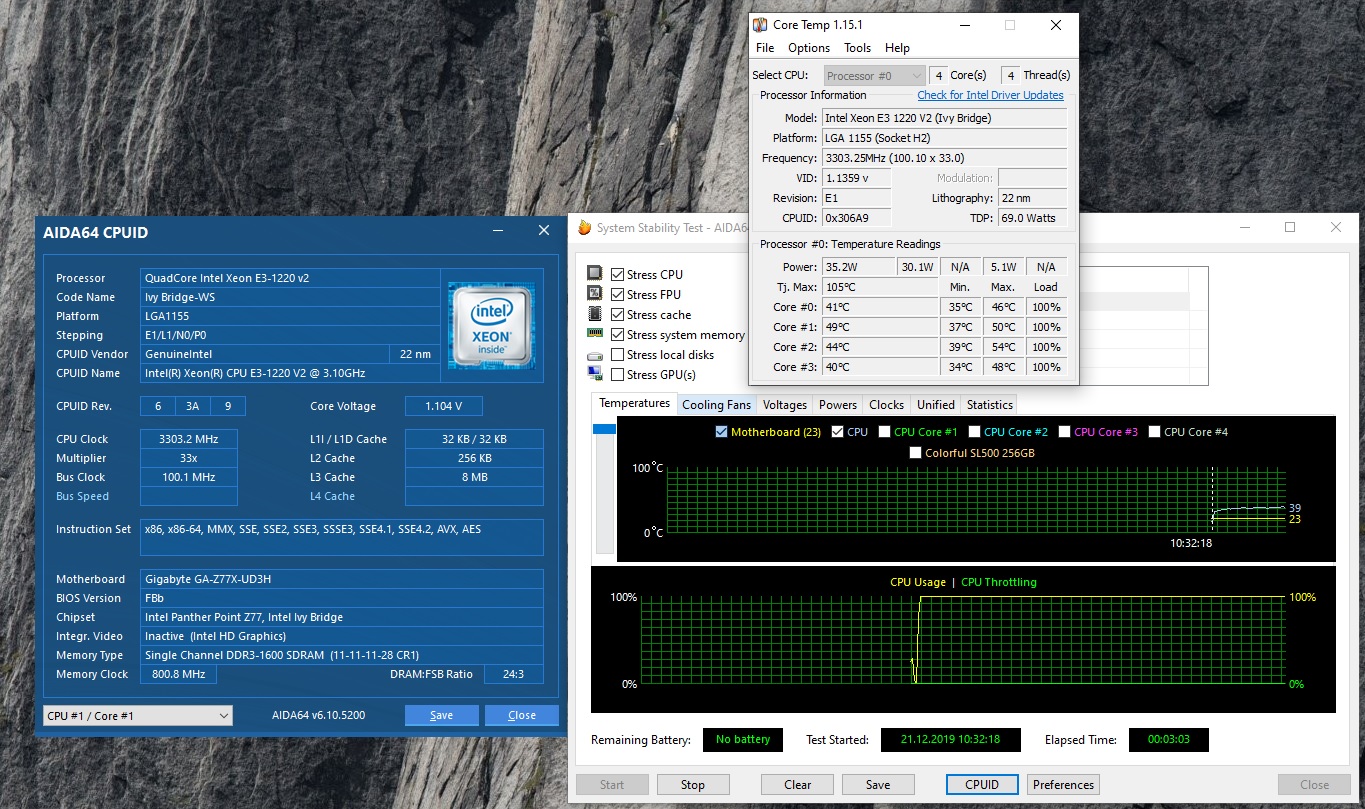Open Preferences in System Stability Test

click(x=1064, y=785)
